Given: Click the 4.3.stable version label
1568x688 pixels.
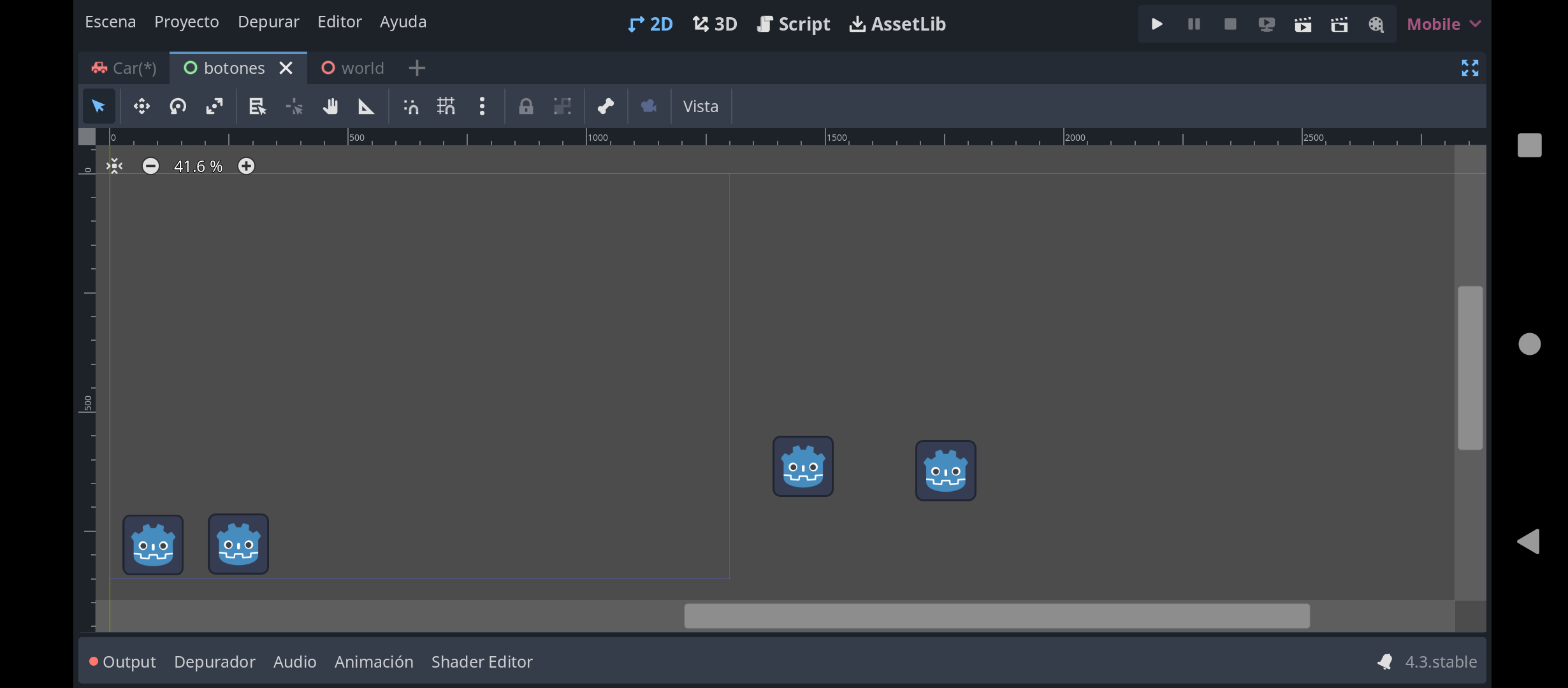Looking at the screenshot, I should tap(1441, 662).
